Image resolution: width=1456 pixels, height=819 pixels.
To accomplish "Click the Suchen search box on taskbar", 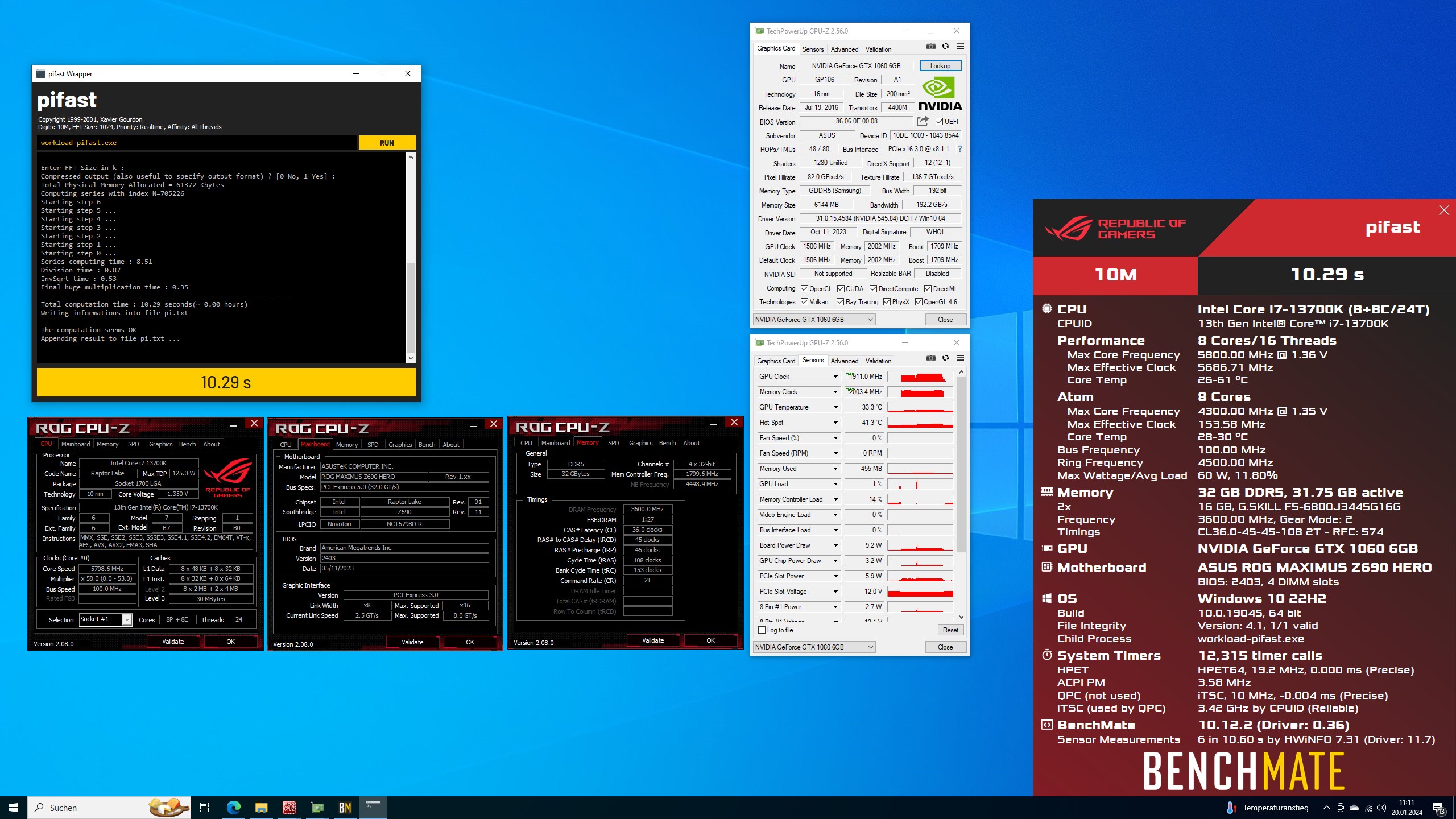I will pos(110,808).
